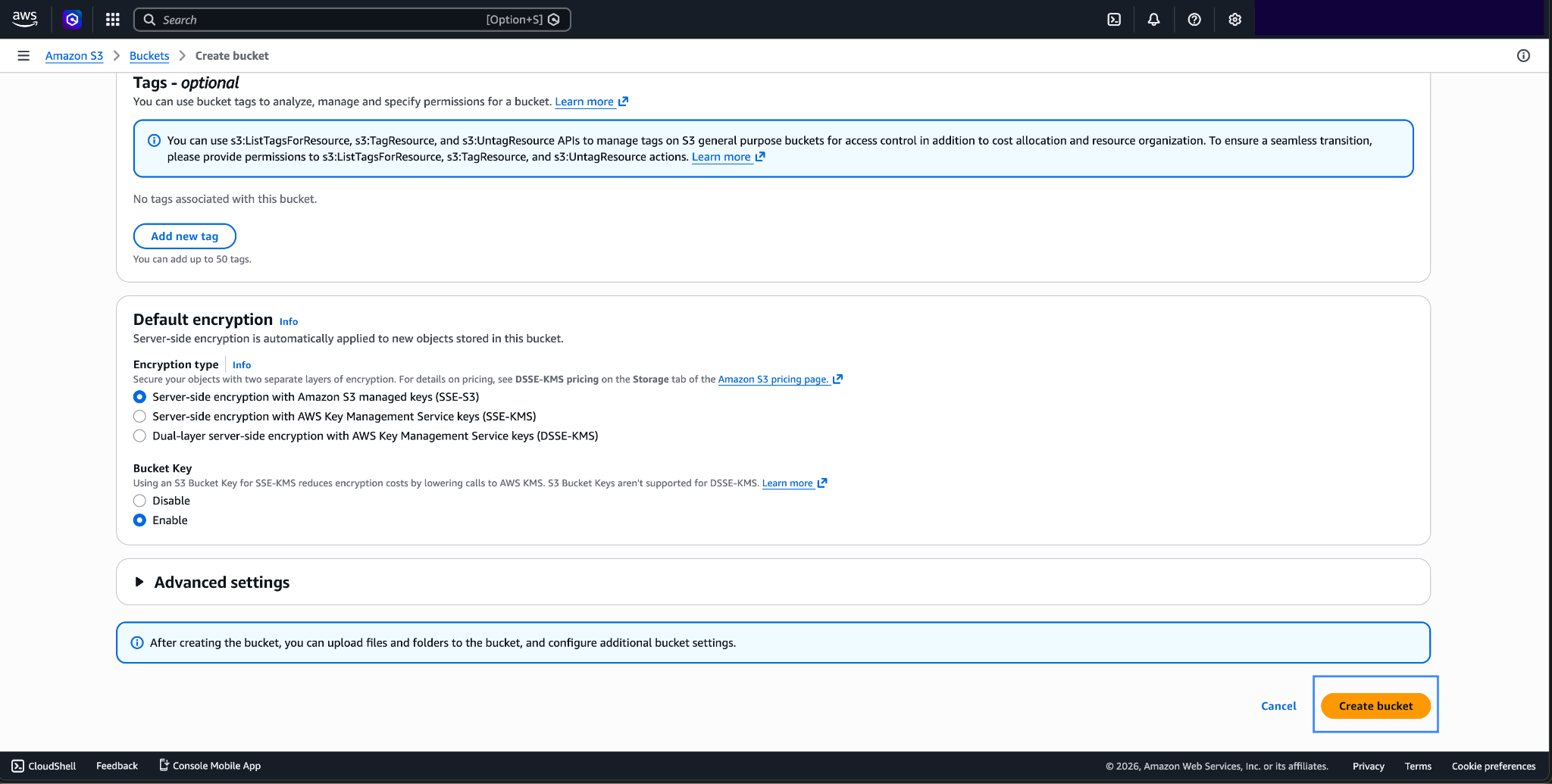
Task: Click the CloudShell button in footer
Action: tap(44, 766)
